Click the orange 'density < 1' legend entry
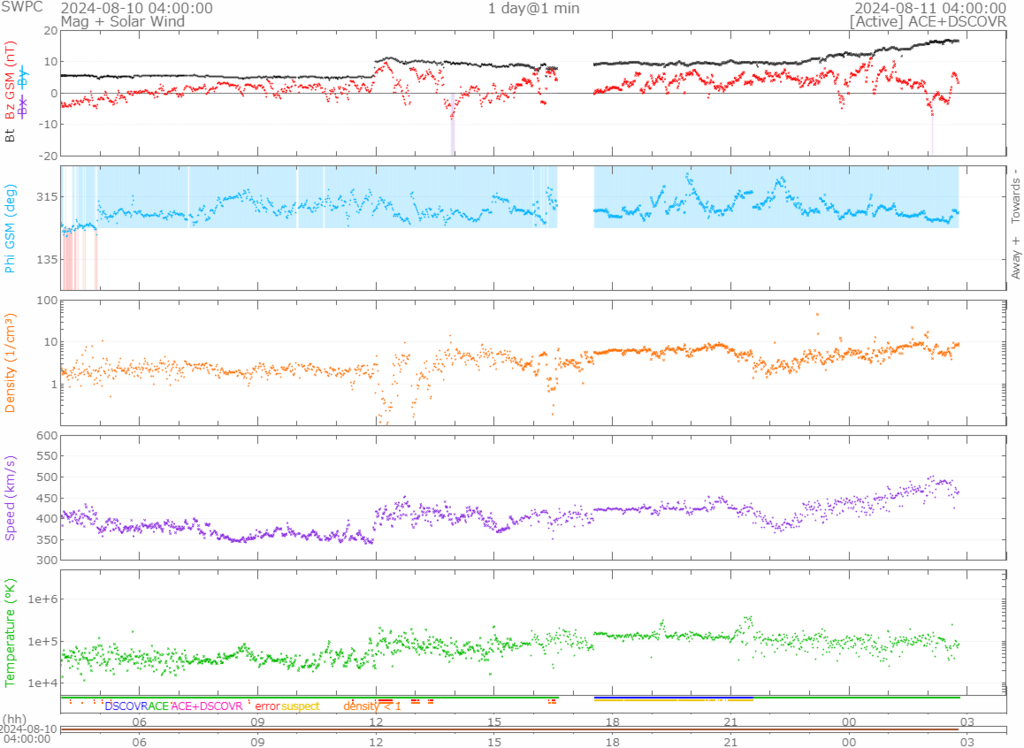The image size is (1024, 748). point(372,706)
